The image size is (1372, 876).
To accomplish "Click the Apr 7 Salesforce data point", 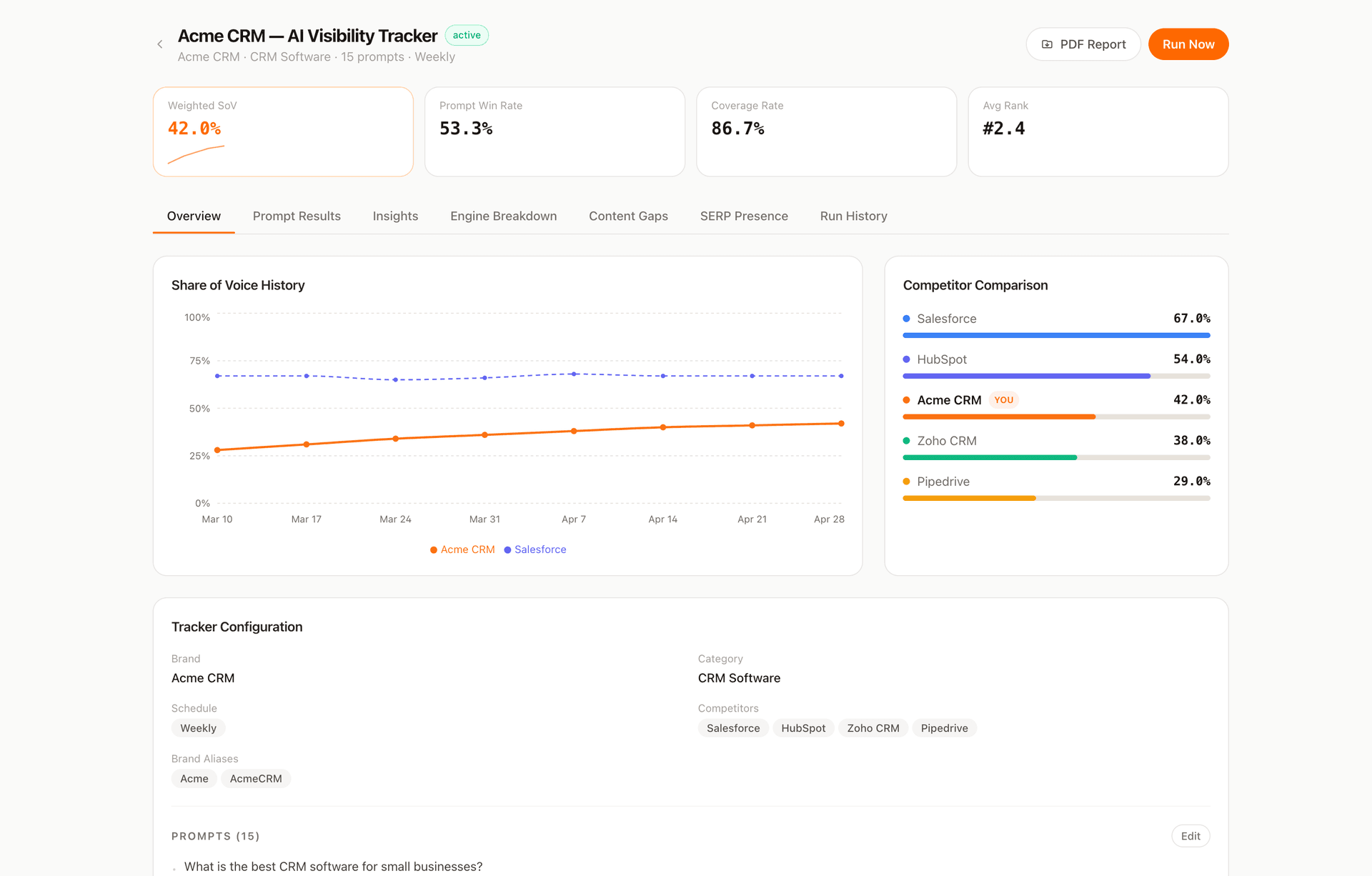I will (574, 374).
